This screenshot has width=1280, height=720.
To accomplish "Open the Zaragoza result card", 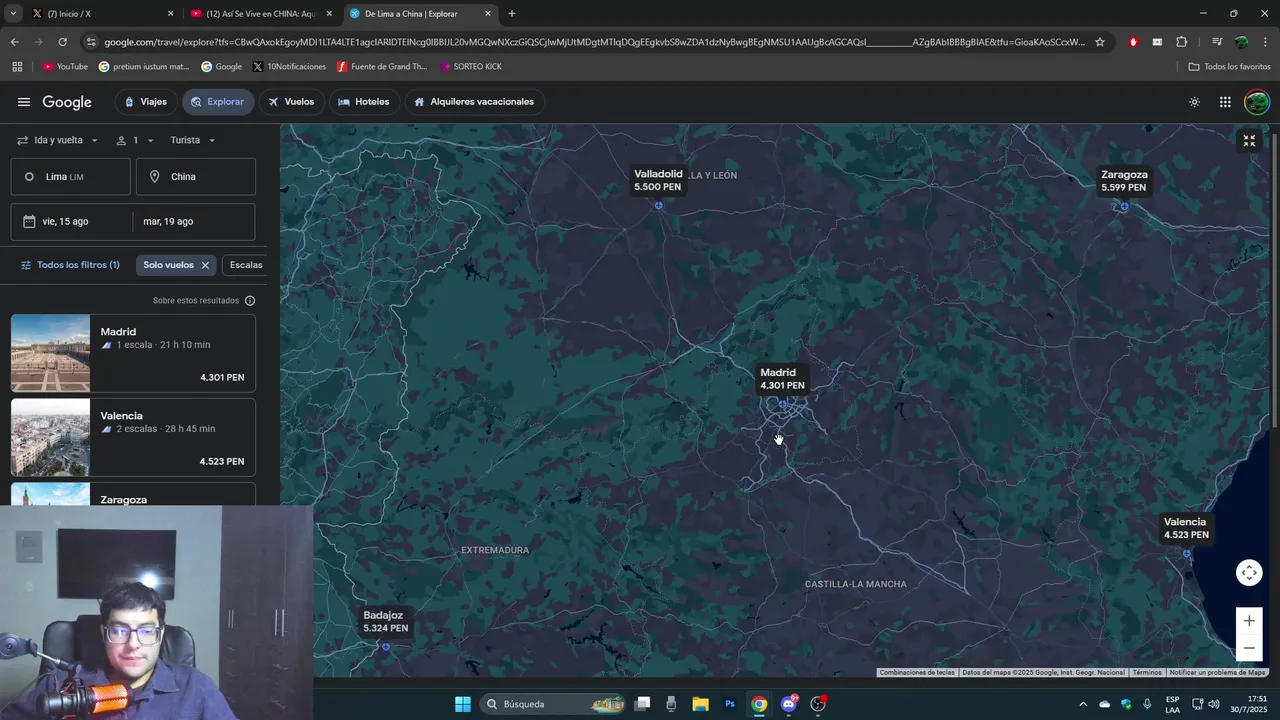I will [133, 494].
